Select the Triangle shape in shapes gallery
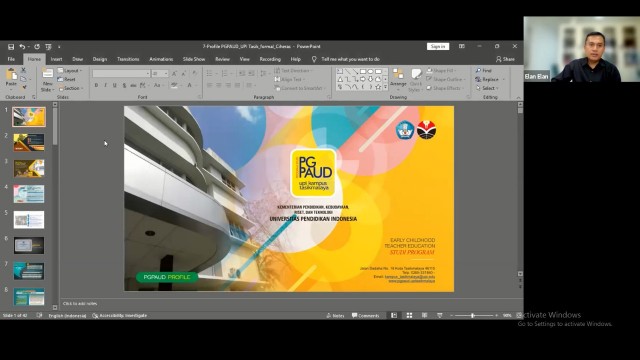The image size is (640, 360). click(x=340, y=79)
